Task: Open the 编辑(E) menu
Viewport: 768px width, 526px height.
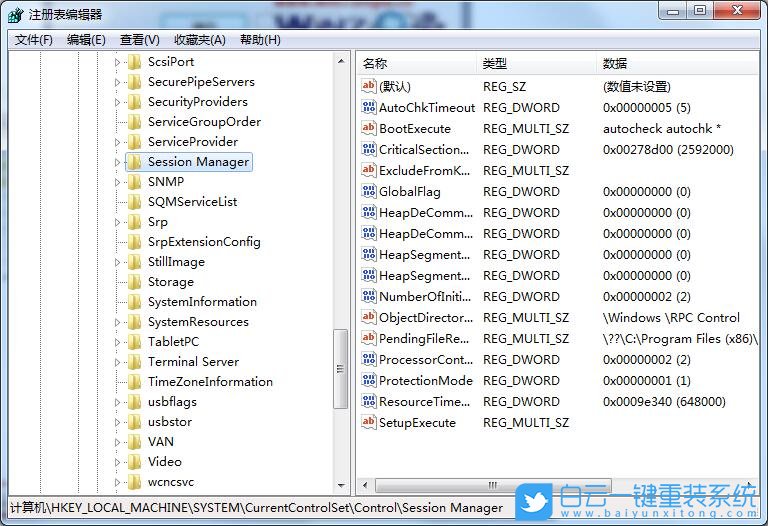Action: pyautogui.click(x=86, y=40)
